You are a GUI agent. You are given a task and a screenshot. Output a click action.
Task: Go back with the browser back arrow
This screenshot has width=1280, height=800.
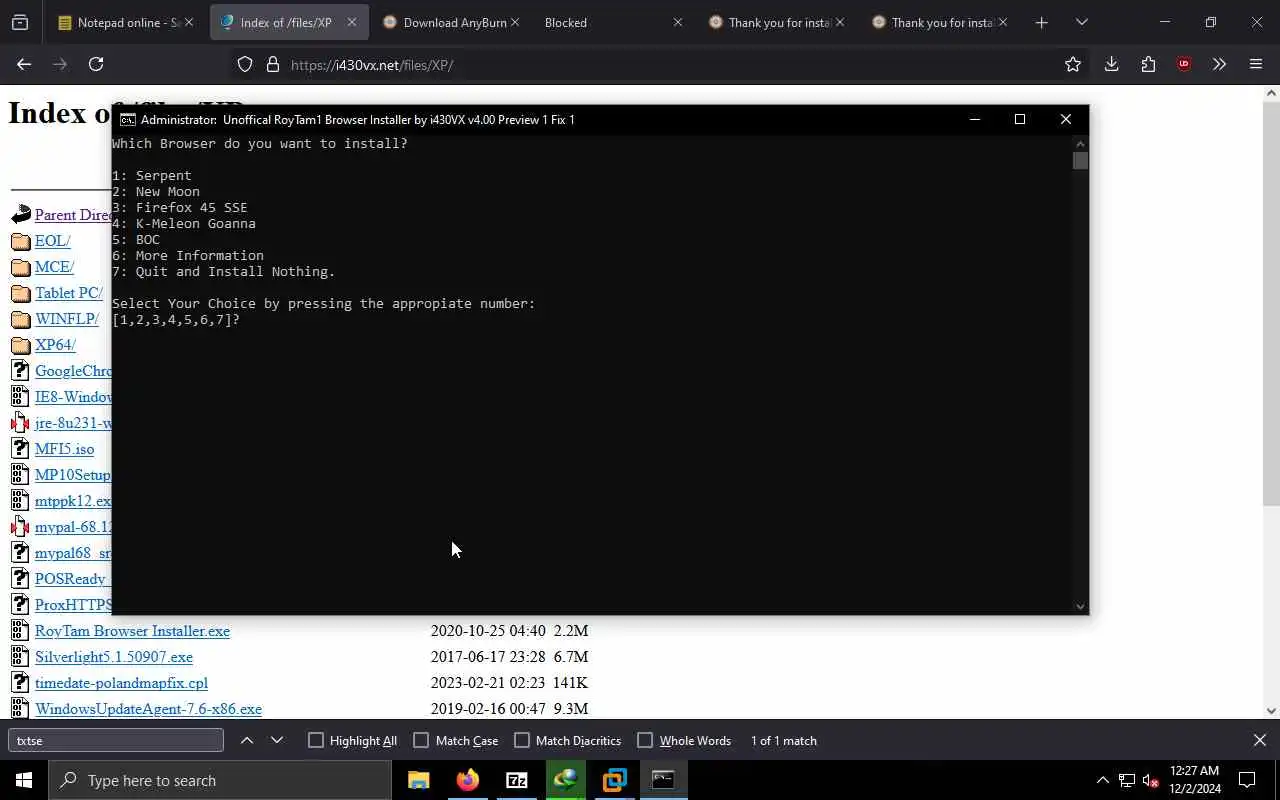coord(24,64)
